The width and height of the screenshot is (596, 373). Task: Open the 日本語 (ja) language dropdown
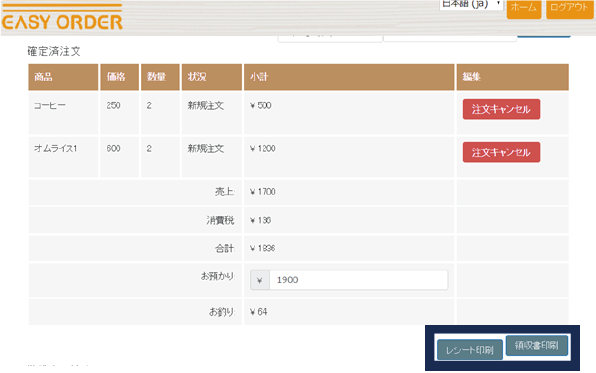tap(471, 5)
